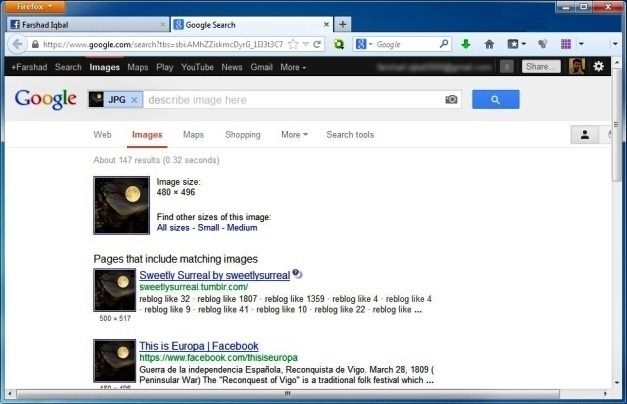Click the purple grid add-on icon
This screenshot has height=404, width=627.
coord(566,44)
